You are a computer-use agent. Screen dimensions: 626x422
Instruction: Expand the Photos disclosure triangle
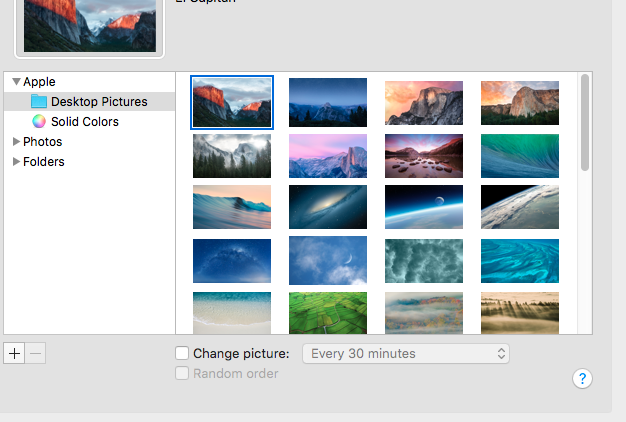(16, 141)
